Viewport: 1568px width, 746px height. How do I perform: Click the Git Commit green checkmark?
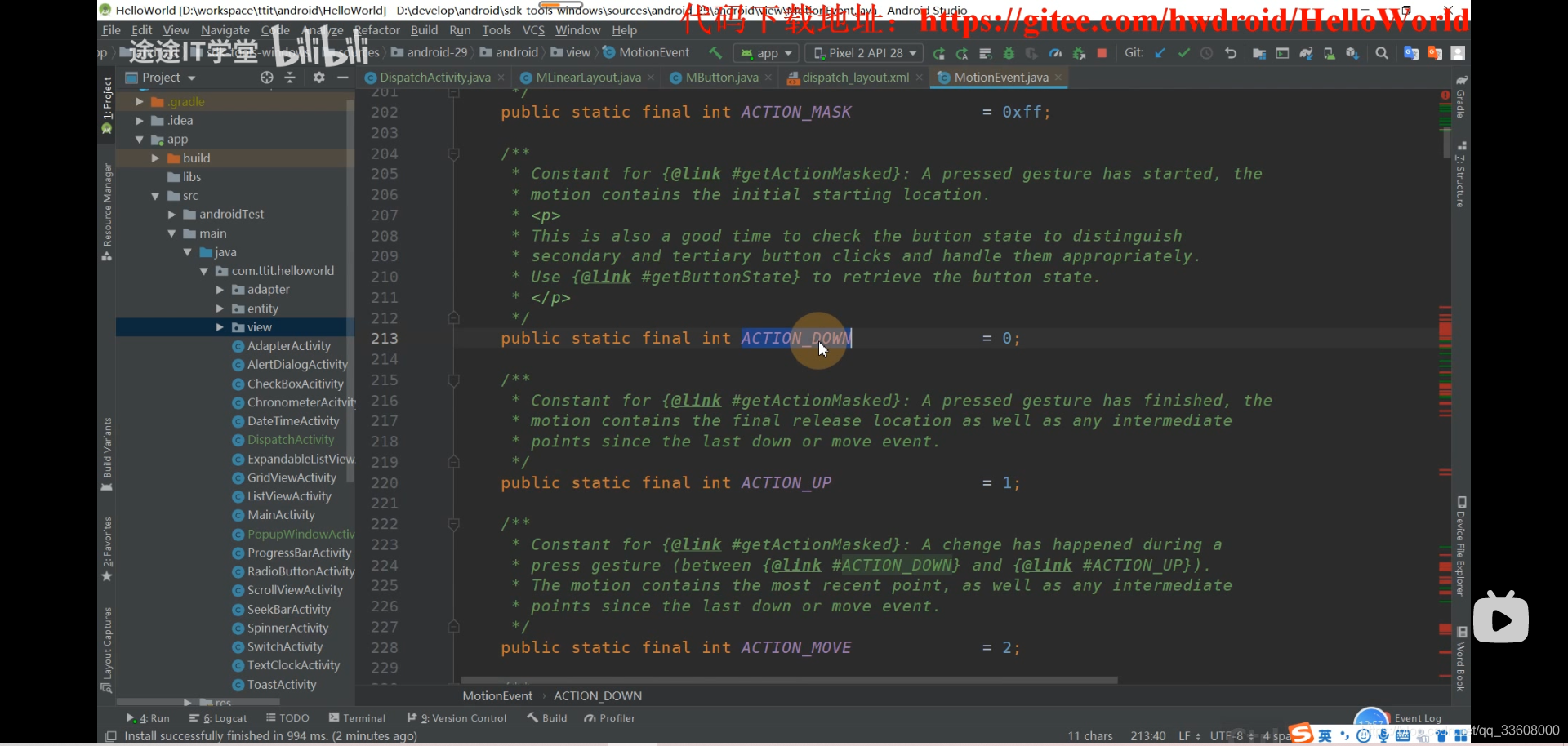[1183, 53]
